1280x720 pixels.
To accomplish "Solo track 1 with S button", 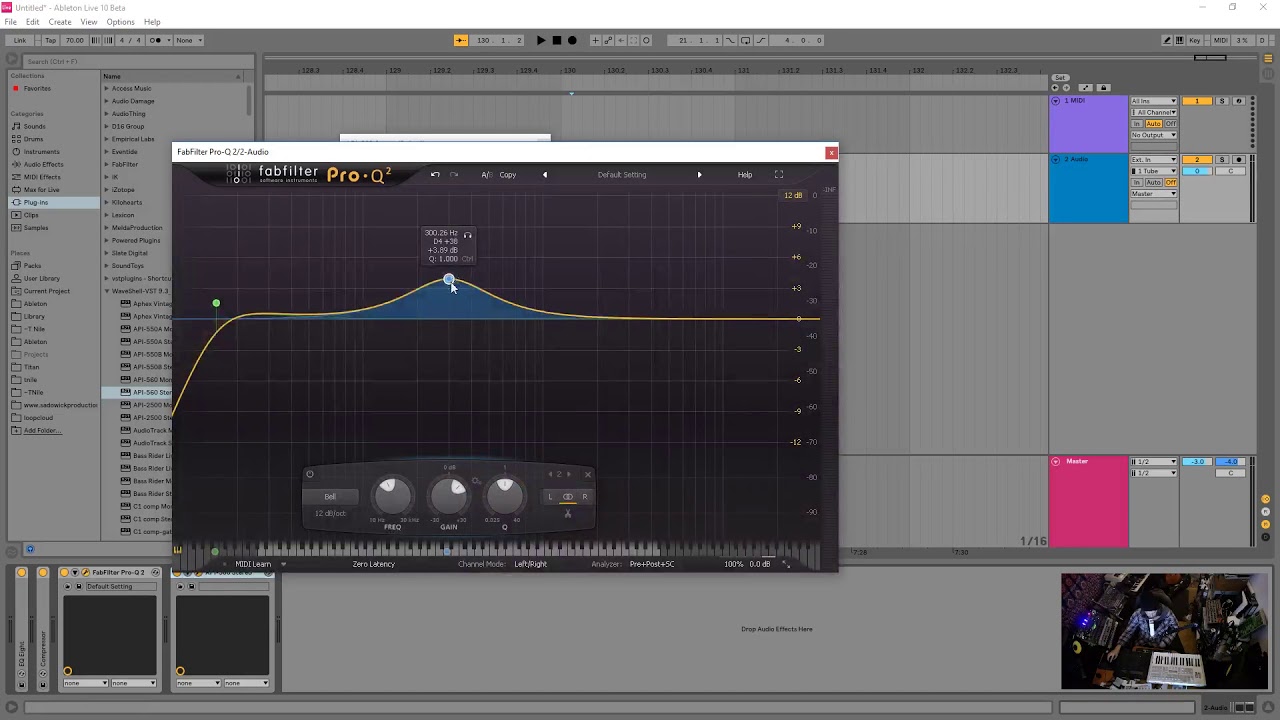I will point(1221,101).
